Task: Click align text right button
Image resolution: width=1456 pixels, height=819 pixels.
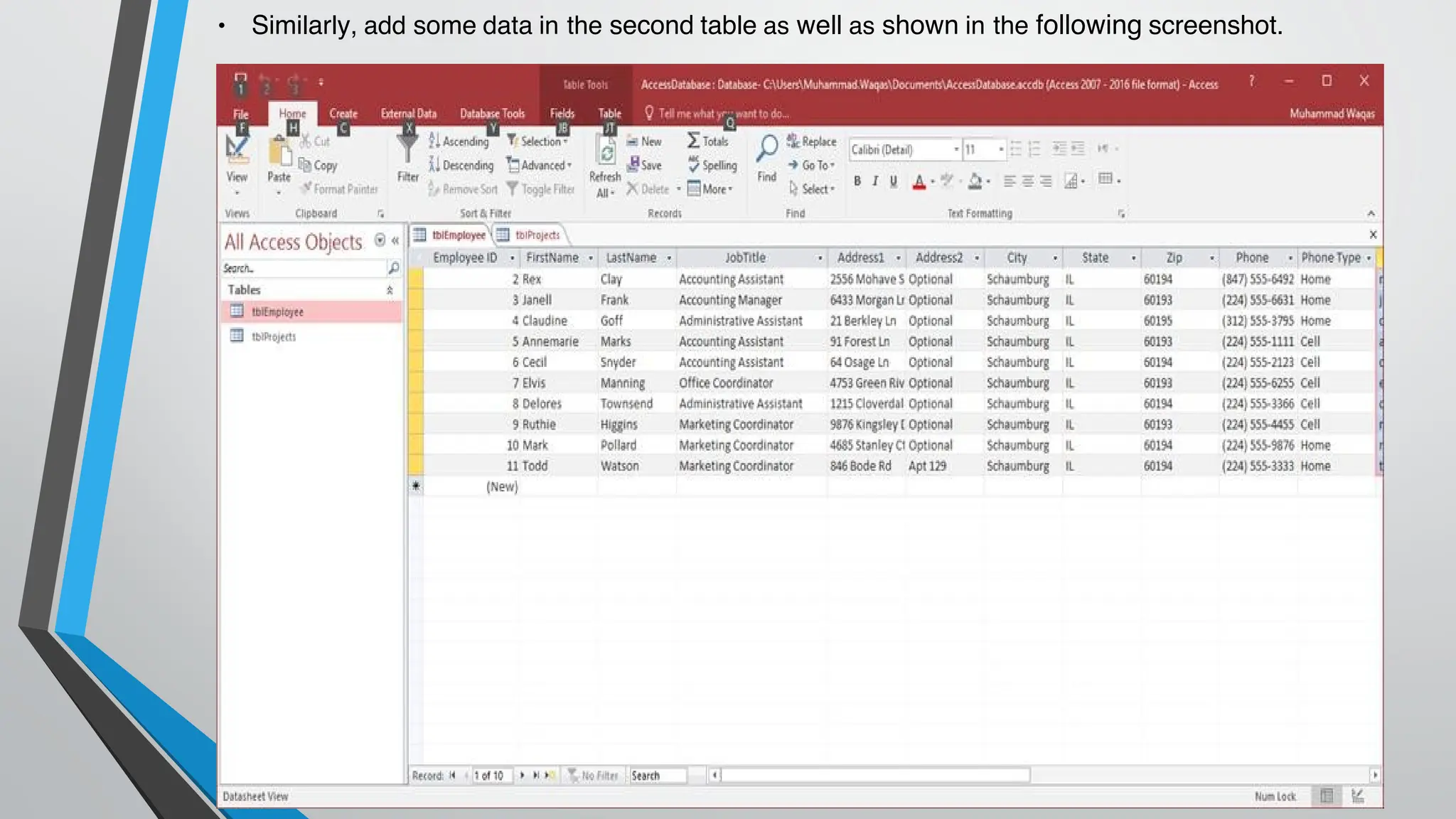Action: point(1046,181)
